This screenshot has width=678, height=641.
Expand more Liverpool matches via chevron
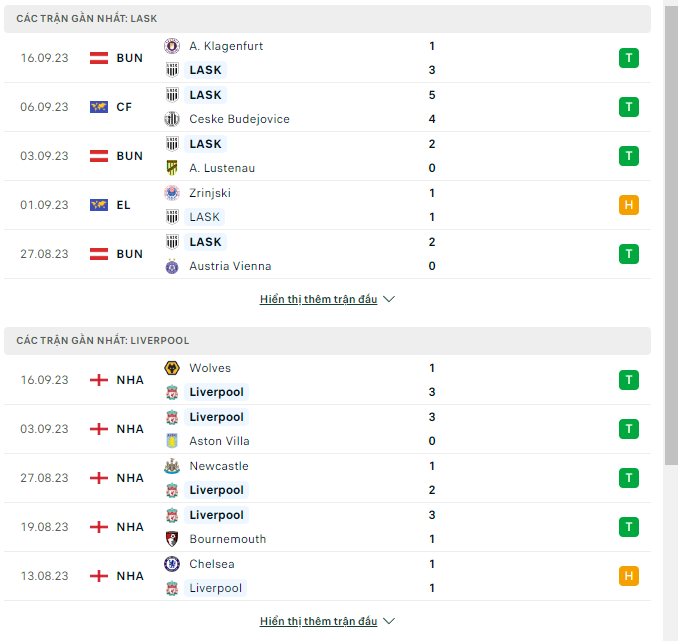[x=389, y=621]
